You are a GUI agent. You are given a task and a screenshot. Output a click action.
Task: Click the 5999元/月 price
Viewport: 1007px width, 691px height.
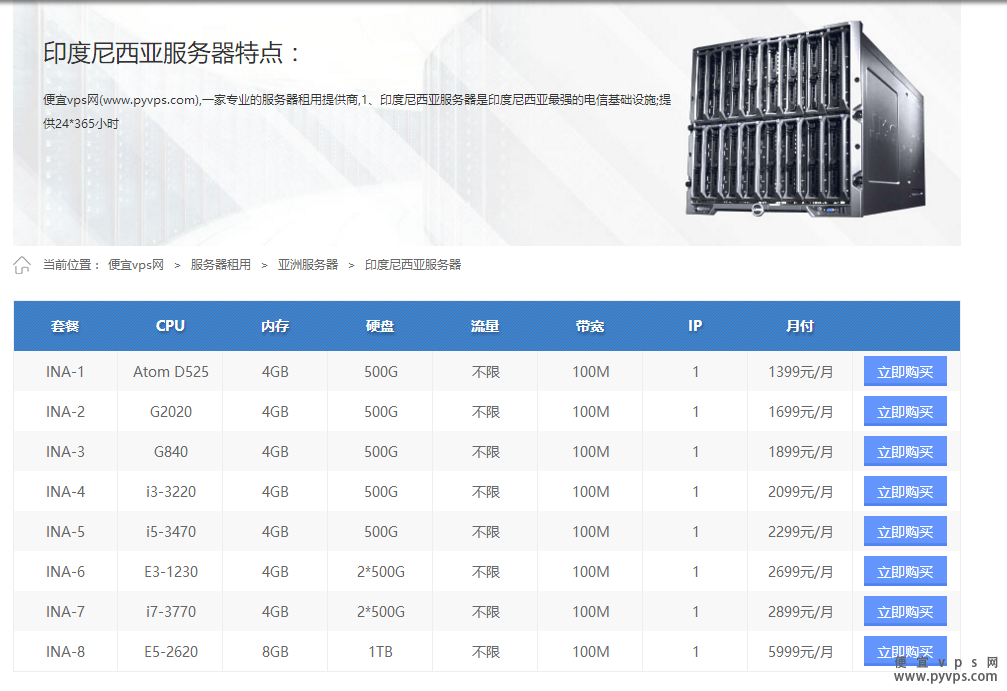[x=801, y=652]
